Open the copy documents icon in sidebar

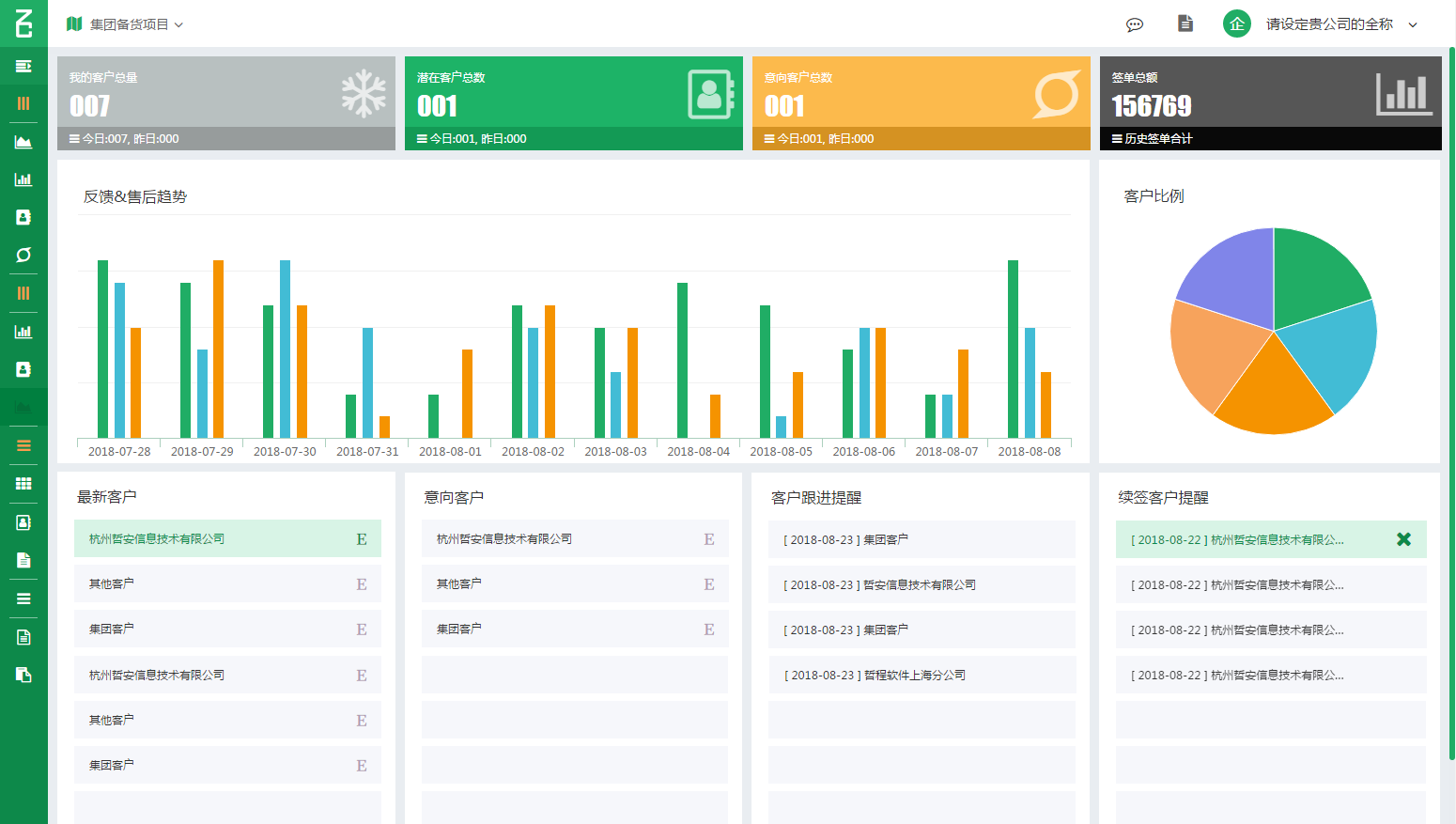[23, 675]
